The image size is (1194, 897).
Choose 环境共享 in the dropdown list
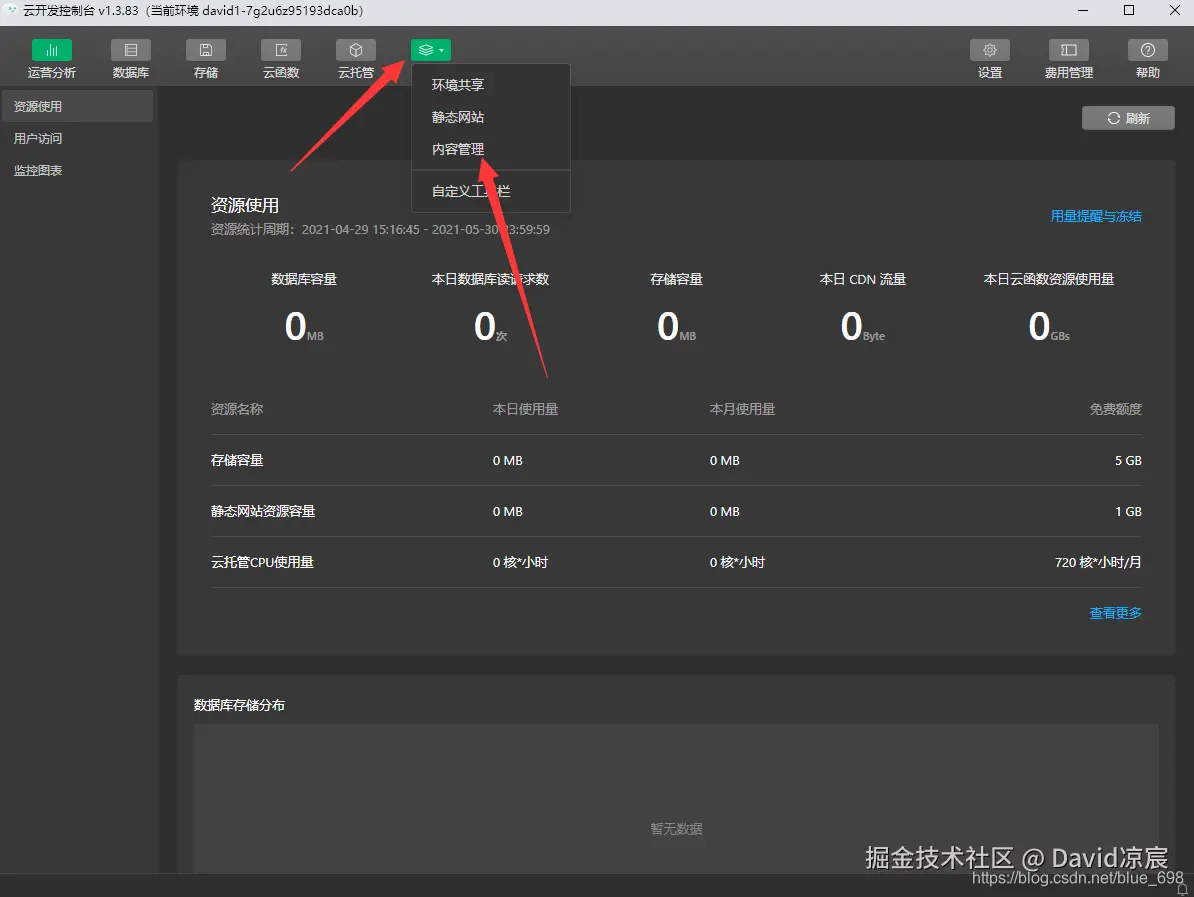pos(457,84)
